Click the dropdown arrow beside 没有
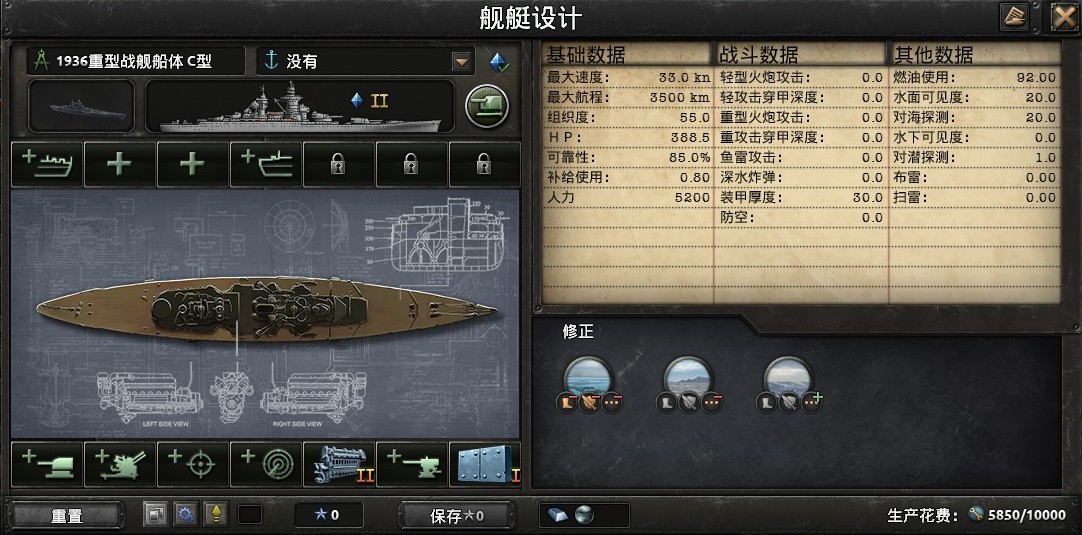 [461, 61]
